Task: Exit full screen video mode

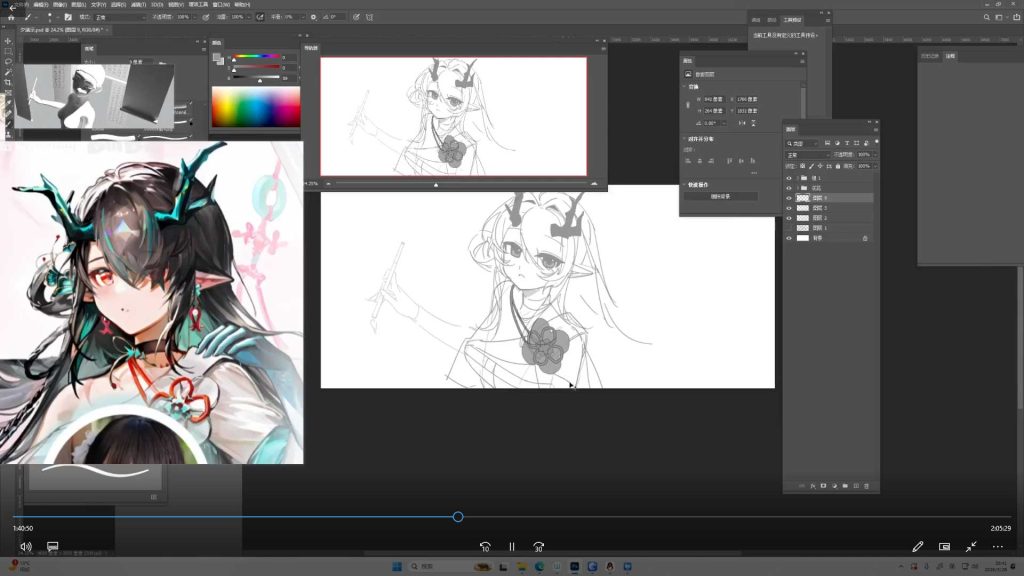Action: click(971, 546)
